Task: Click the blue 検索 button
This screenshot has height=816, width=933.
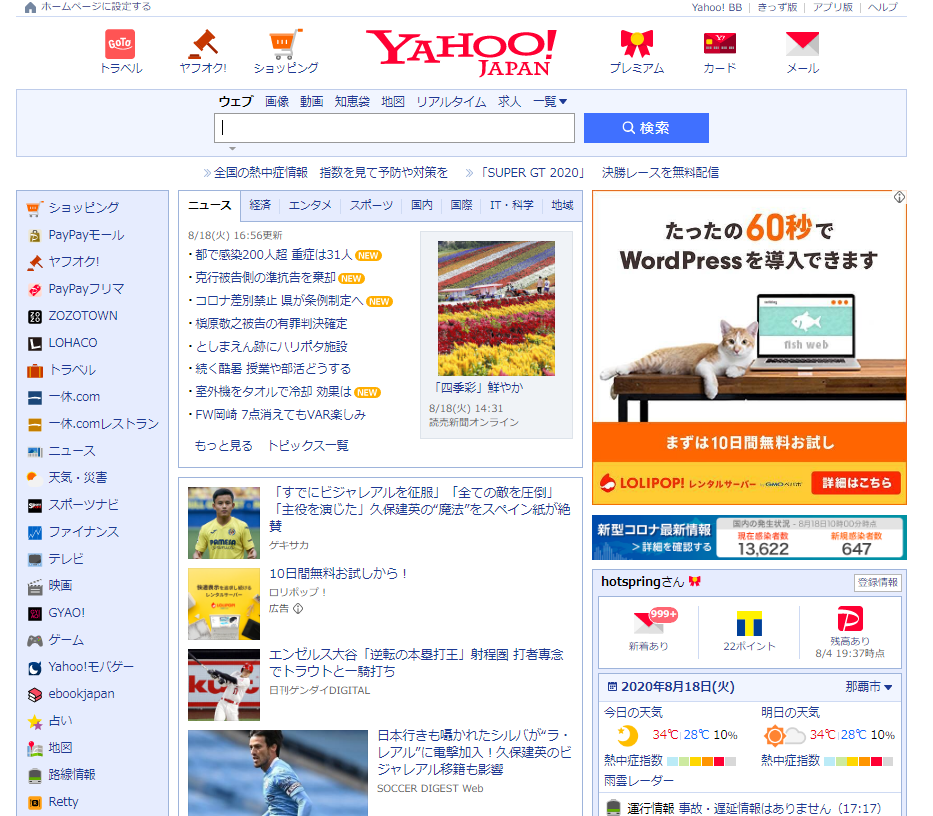Action: [646, 128]
